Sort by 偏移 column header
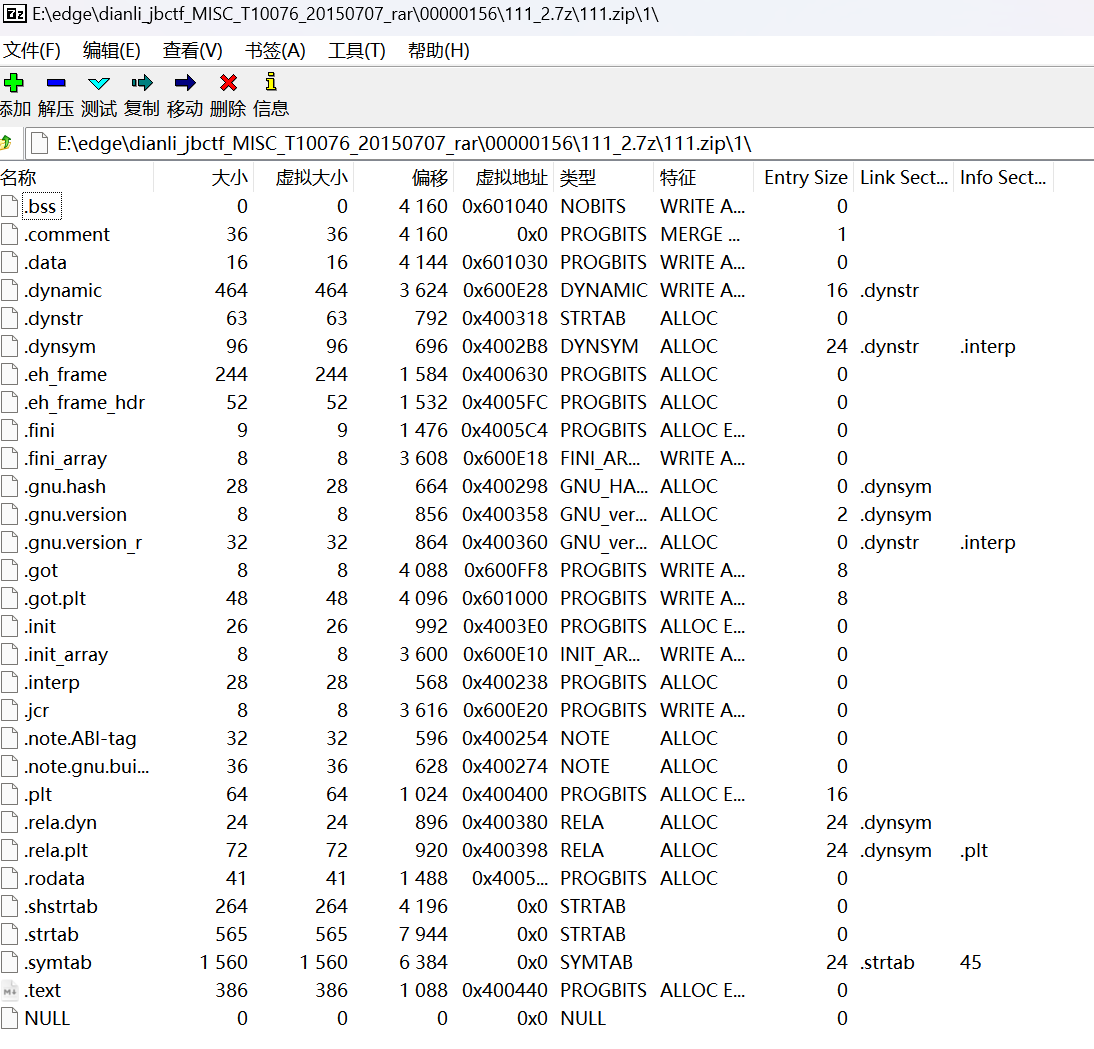The image size is (1094, 1049). pos(404,178)
